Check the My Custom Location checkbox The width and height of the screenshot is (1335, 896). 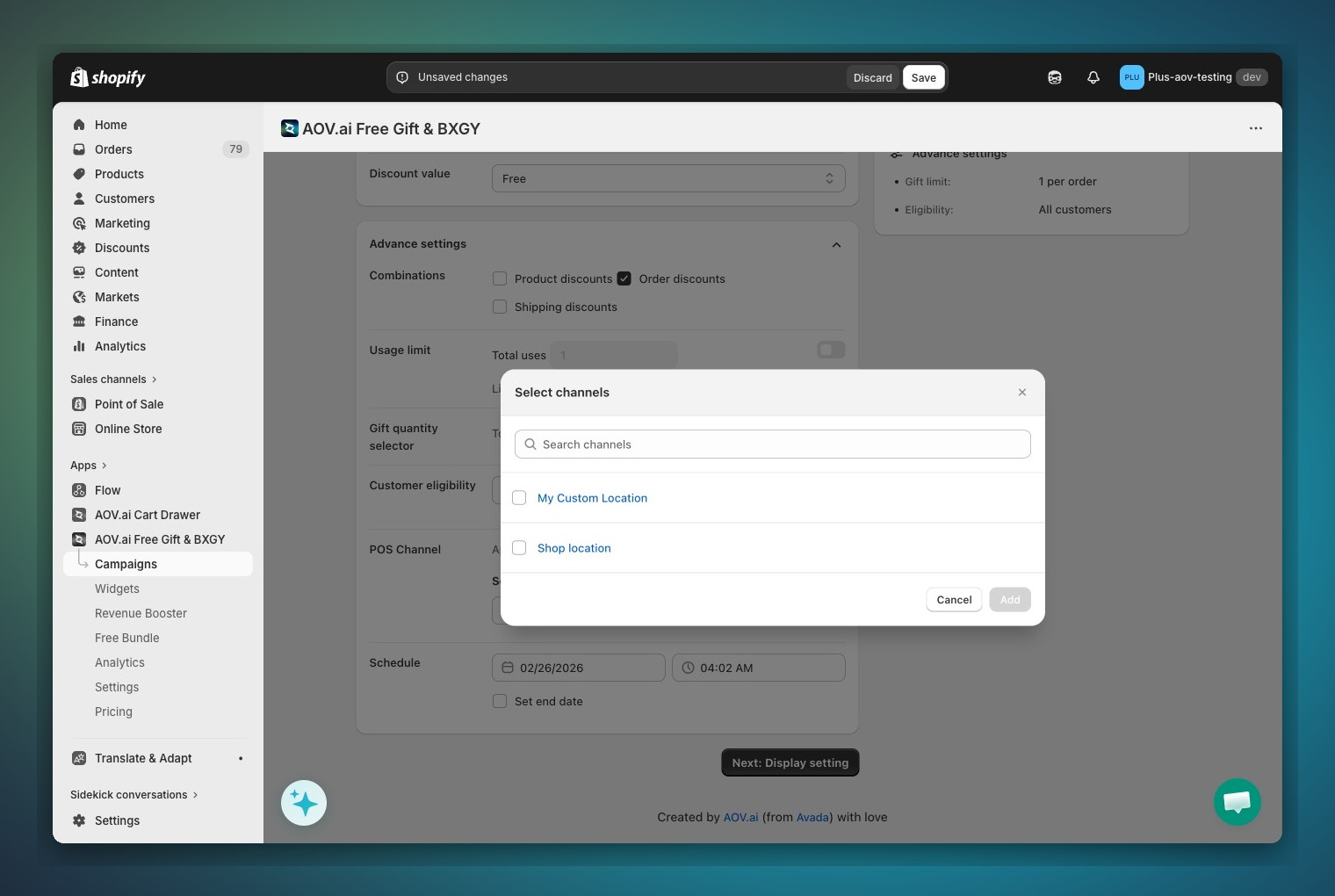519,498
